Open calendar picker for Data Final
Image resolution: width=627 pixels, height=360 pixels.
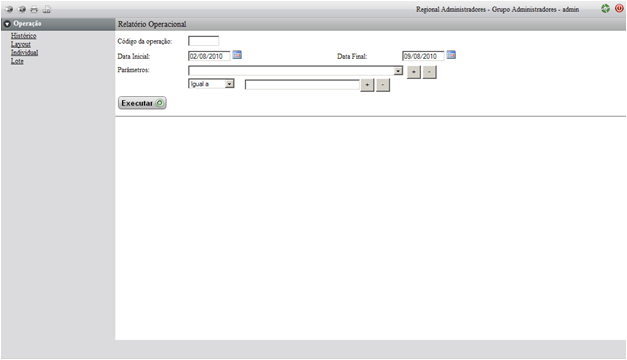point(451,55)
